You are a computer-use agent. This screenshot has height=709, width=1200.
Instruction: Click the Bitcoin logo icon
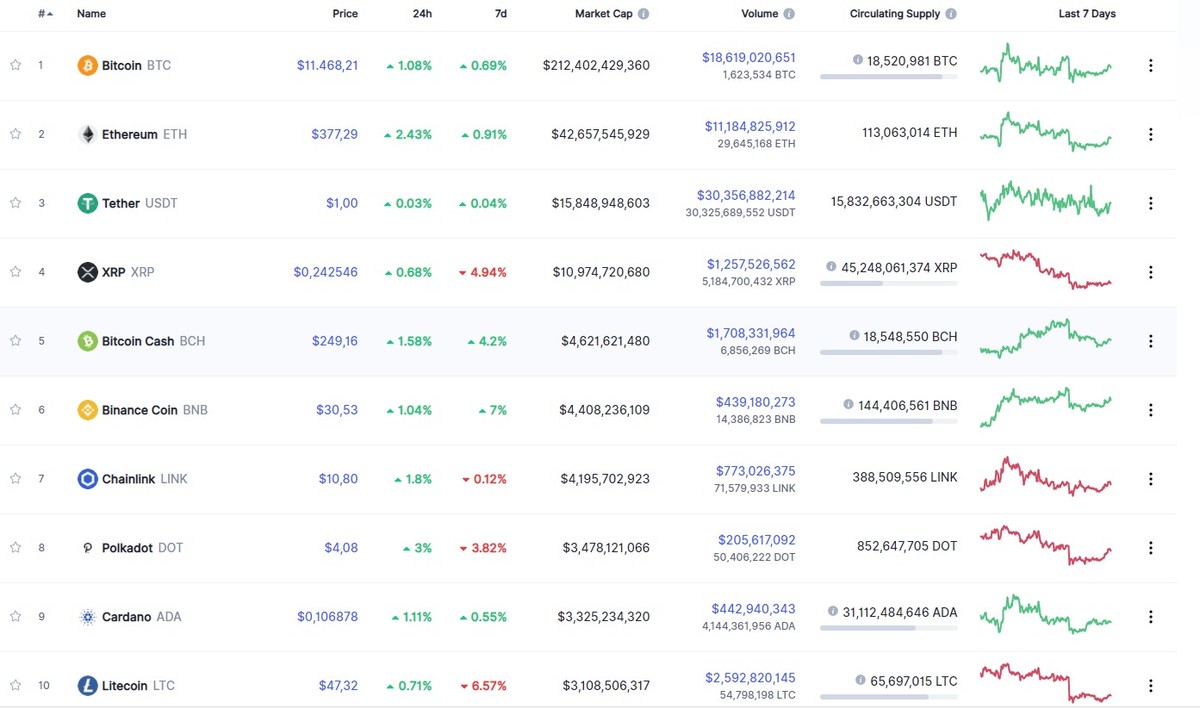[x=88, y=66]
